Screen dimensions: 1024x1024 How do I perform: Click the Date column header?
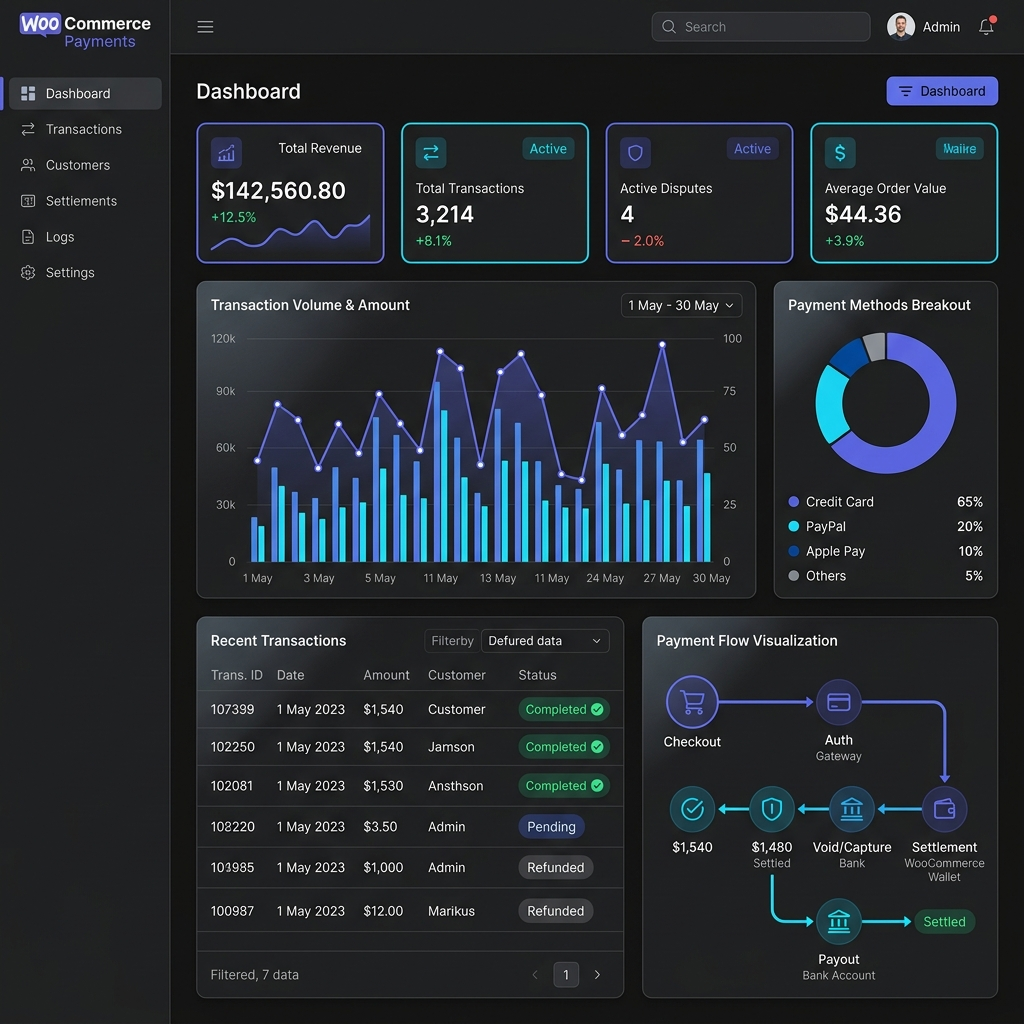[x=291, y=675]
